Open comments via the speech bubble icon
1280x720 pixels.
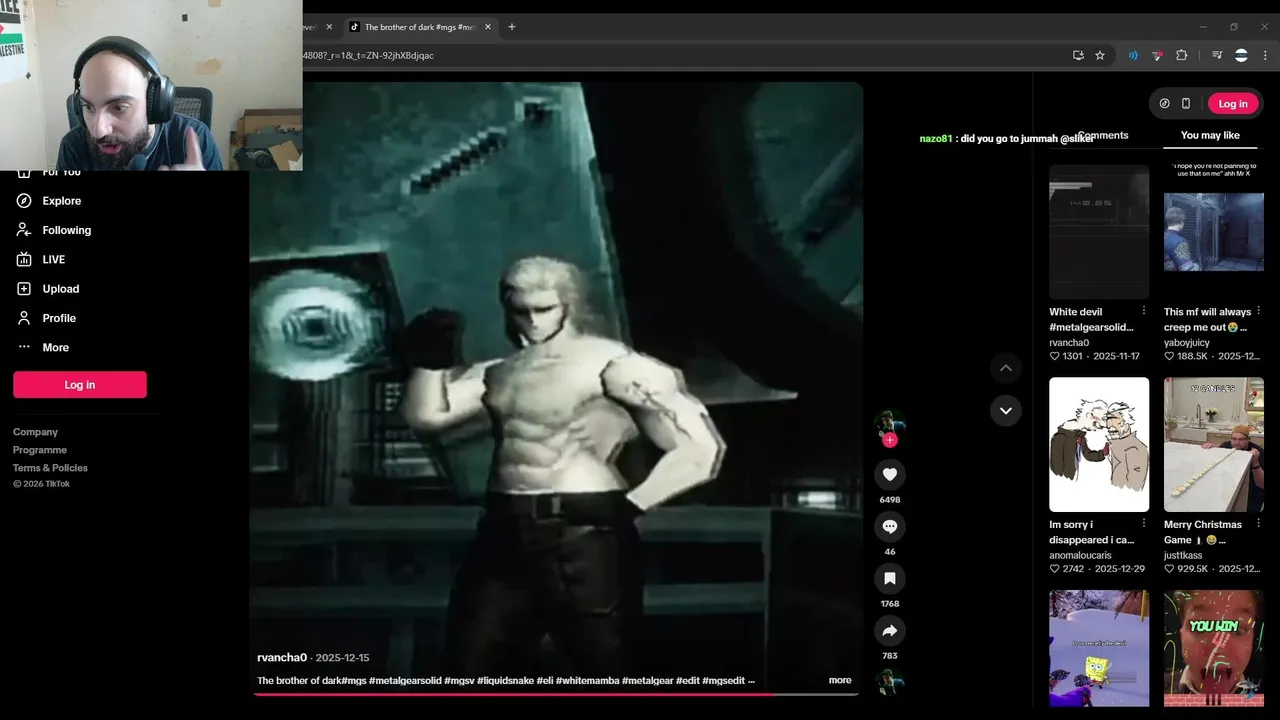[x=889, y=526]
